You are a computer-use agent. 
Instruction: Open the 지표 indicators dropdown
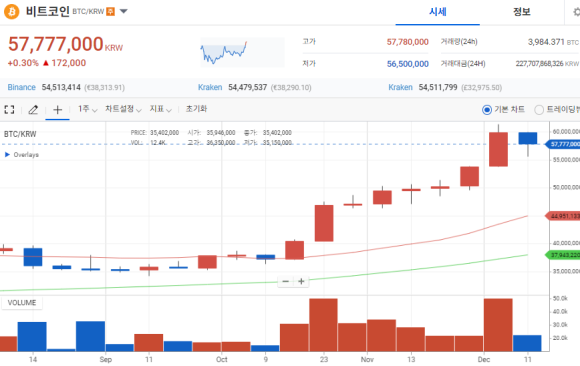161,109
